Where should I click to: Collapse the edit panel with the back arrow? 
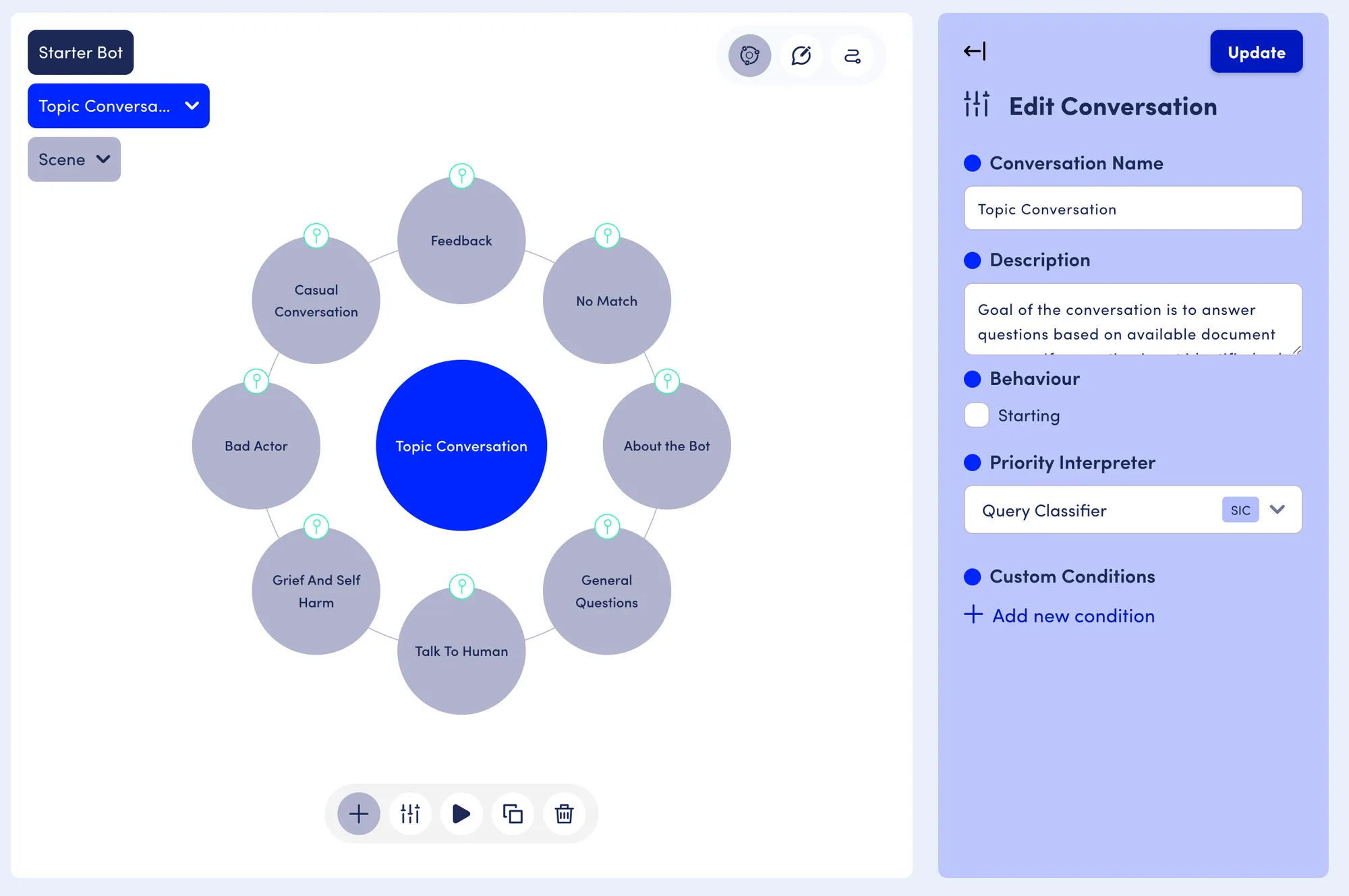(975, 51)
